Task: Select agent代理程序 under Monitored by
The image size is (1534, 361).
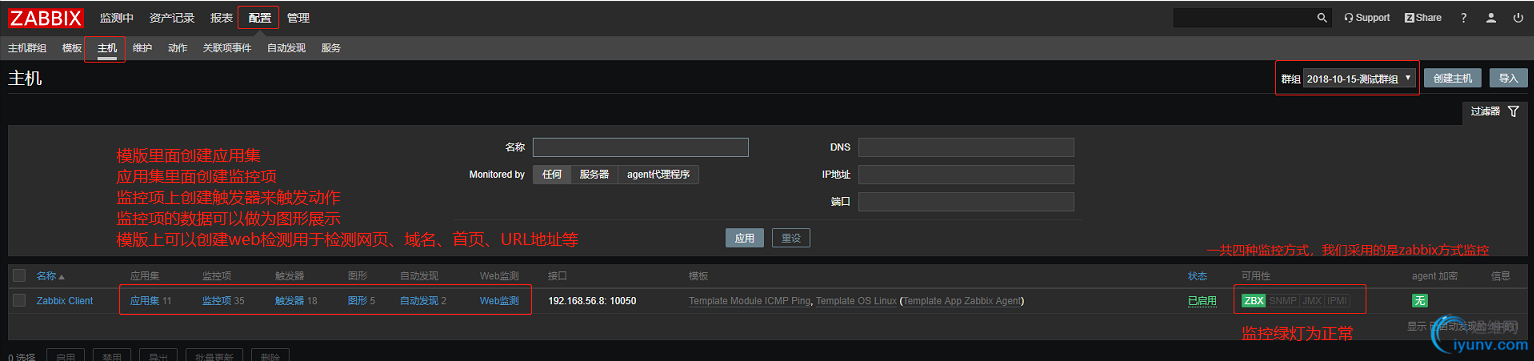Action: (658, 174)
